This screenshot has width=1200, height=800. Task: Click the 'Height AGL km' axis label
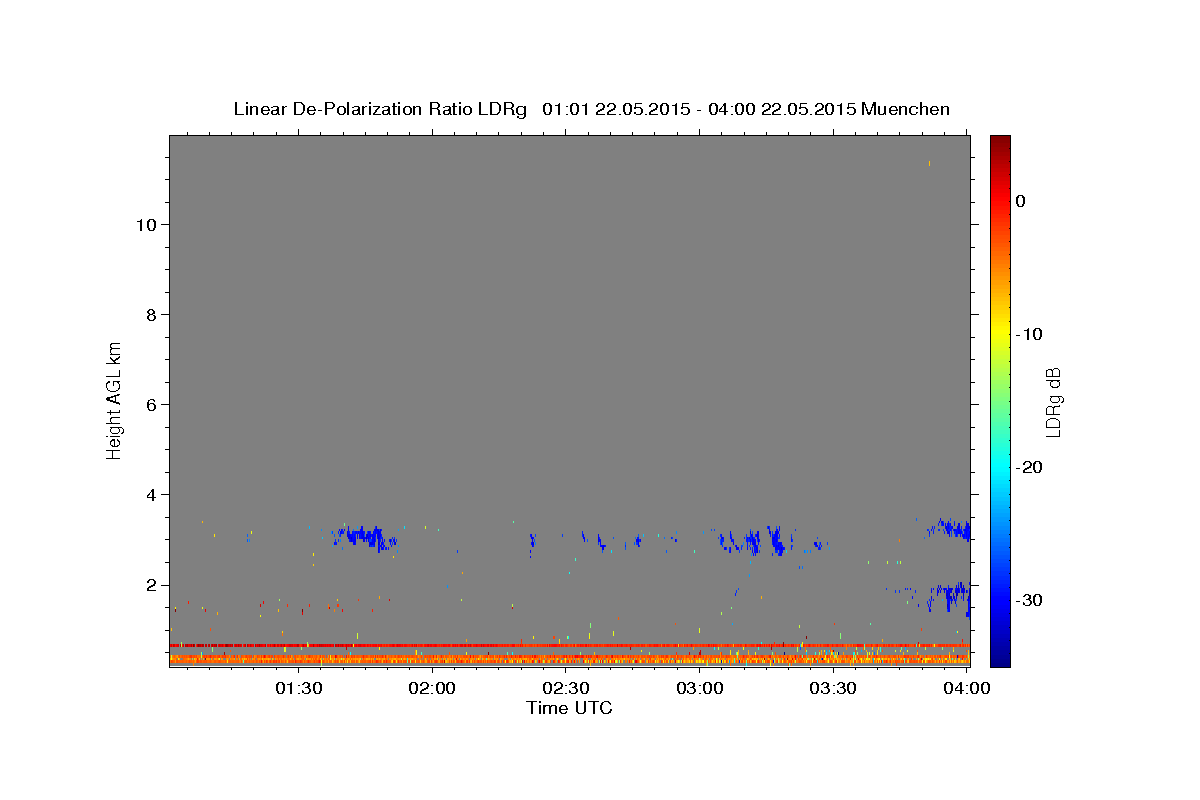115,399
